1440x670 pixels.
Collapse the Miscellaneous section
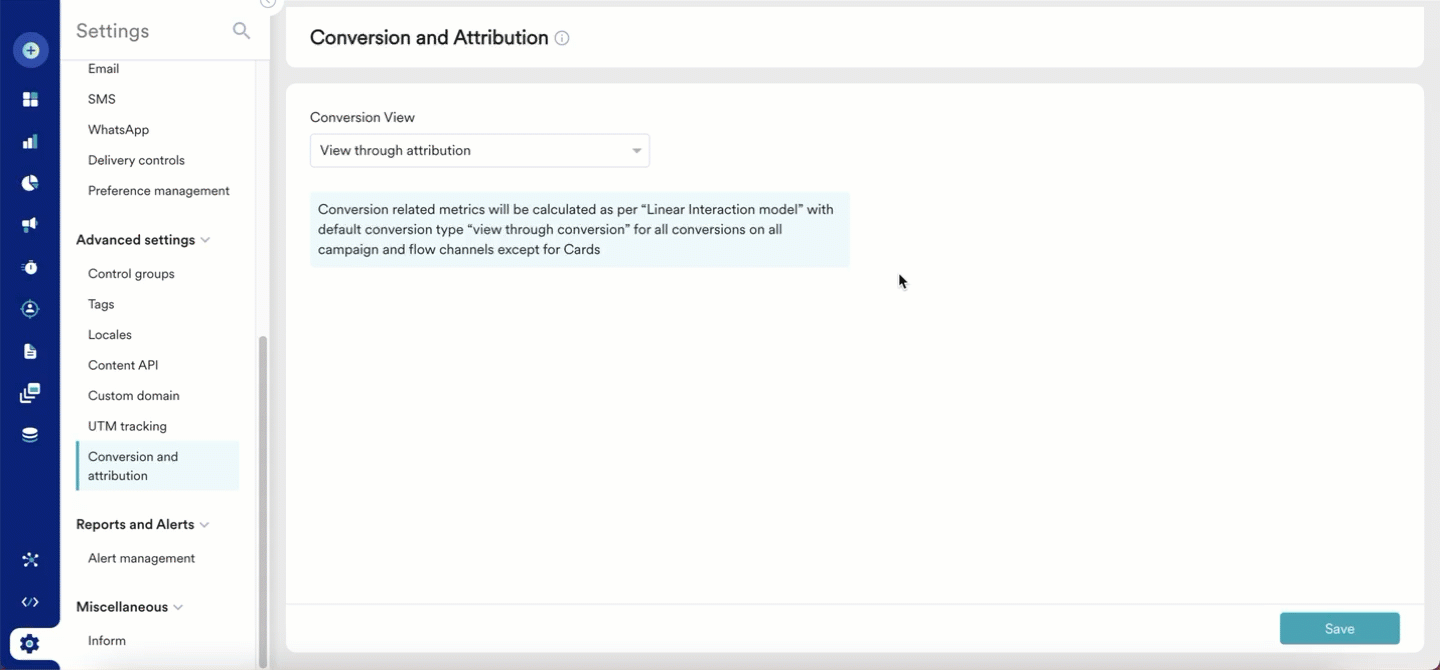click(178, 607)
